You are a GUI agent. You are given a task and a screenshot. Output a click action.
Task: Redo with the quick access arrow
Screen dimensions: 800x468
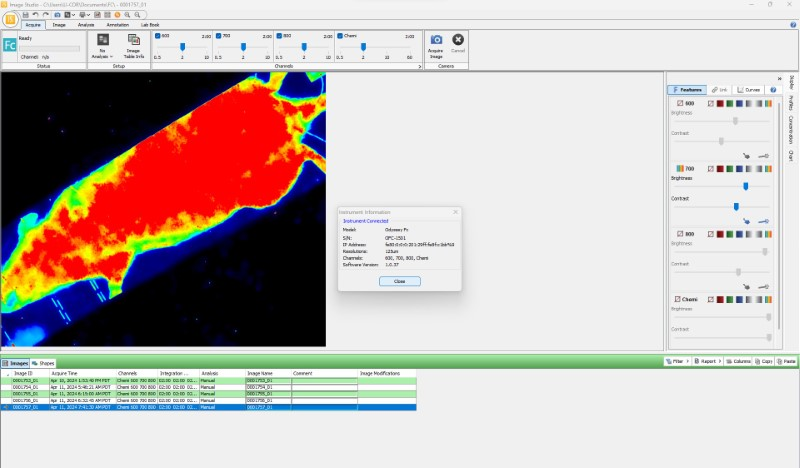coord(45,15)
